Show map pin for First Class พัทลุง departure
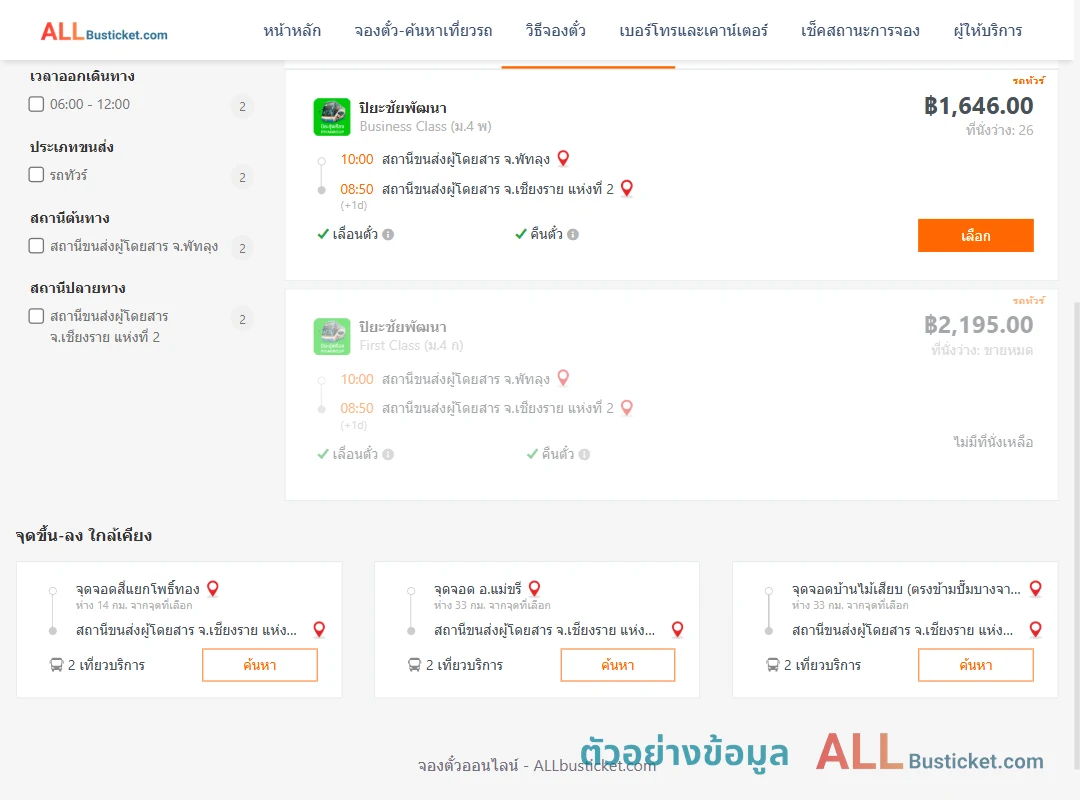 [x=563, y=378]
